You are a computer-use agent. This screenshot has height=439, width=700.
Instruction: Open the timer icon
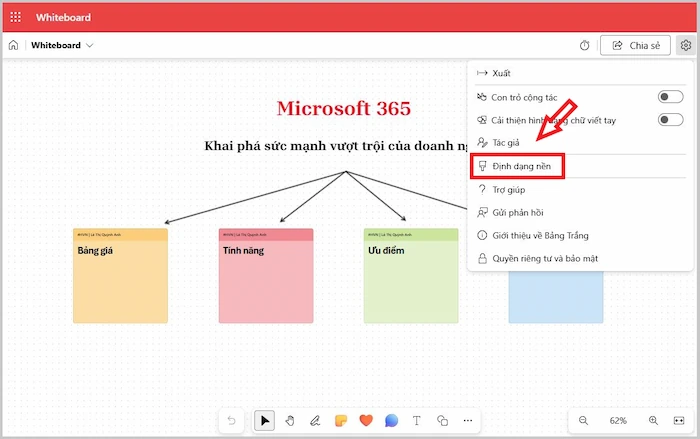coord(584,45)
